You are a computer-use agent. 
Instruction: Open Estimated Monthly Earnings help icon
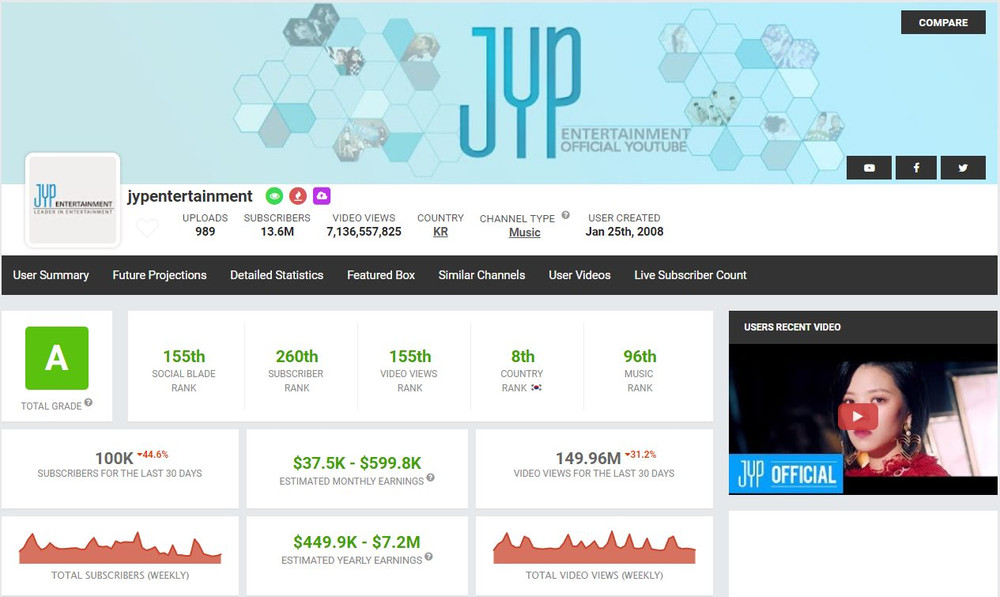(430, 478)
